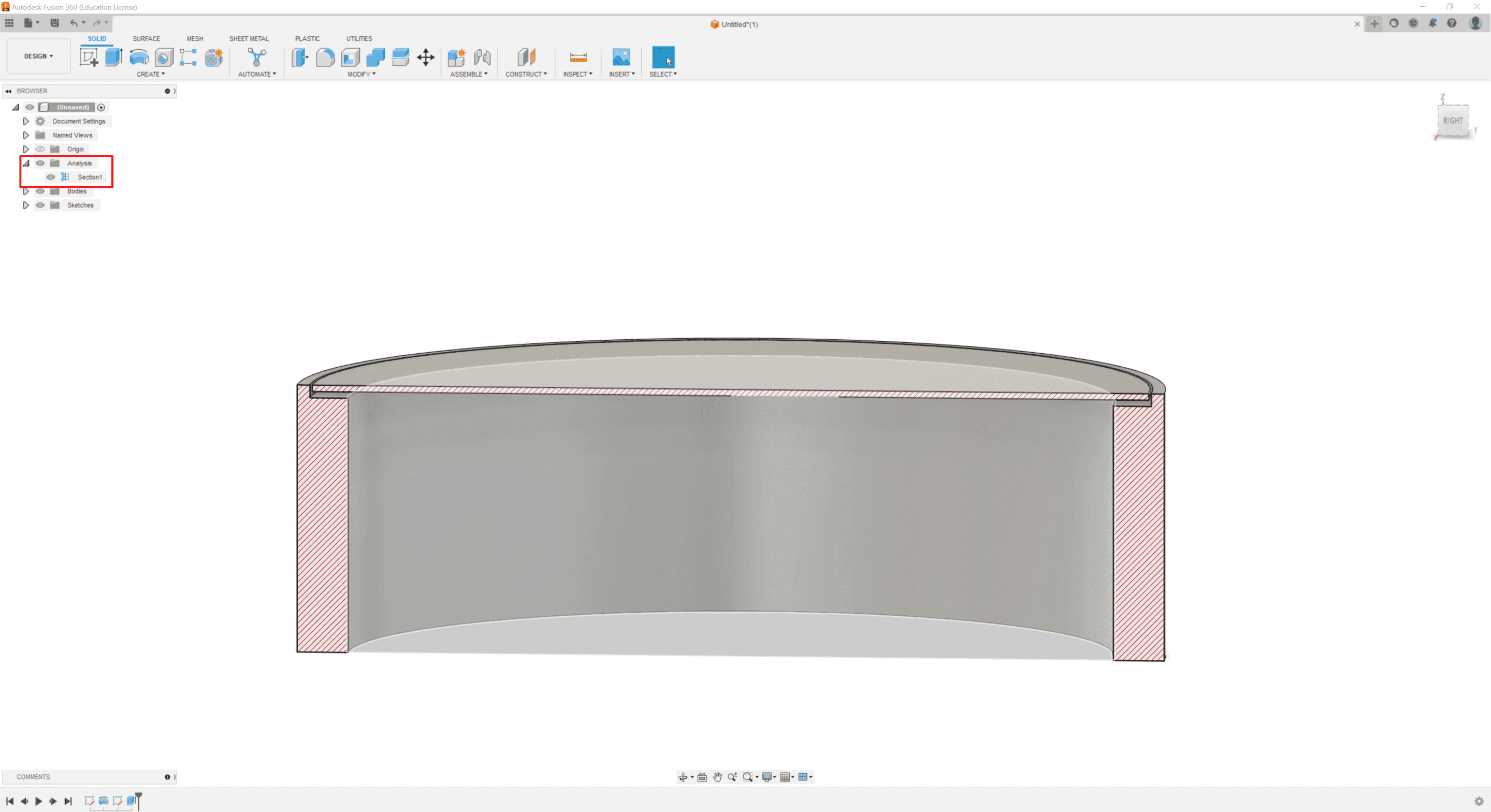Step timeline back one feature
Image resolution: width=1491 pixels, height=812 pixels.
pos(24,801)
